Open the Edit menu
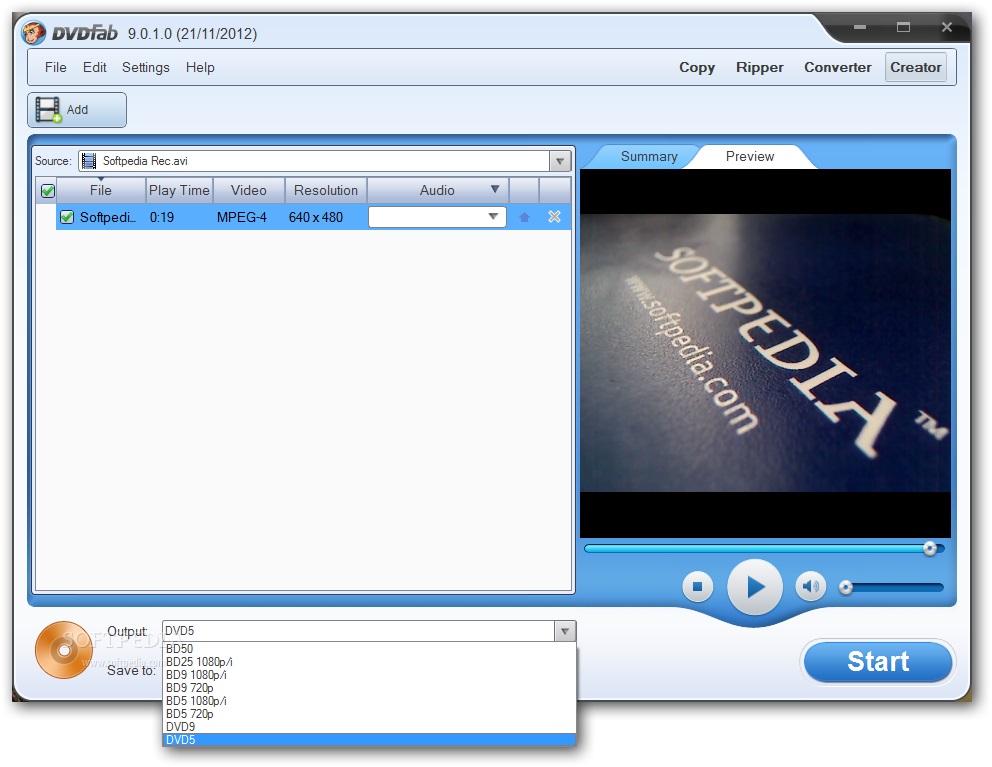The image size is (992, 767). (x=94, y=67)
